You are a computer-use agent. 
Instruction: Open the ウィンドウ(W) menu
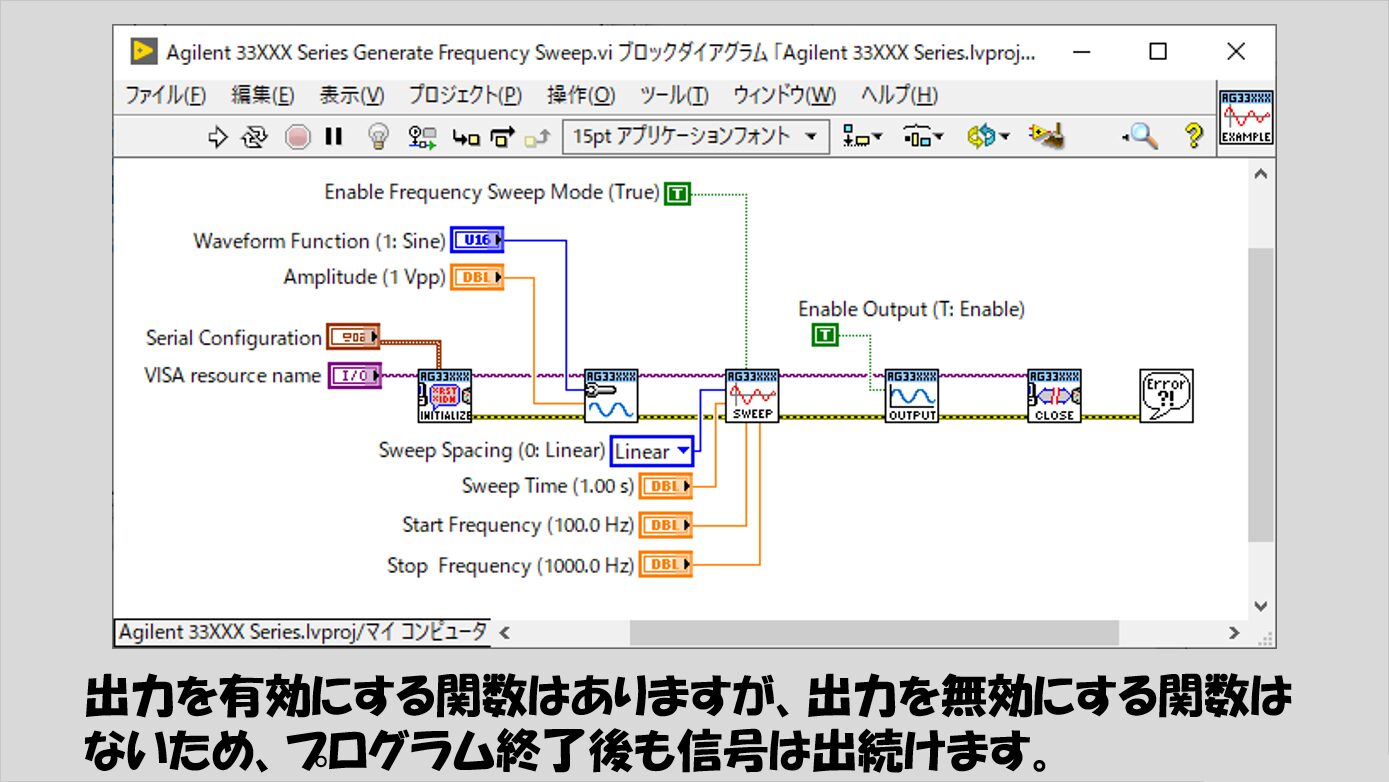(x=784, y=96)
